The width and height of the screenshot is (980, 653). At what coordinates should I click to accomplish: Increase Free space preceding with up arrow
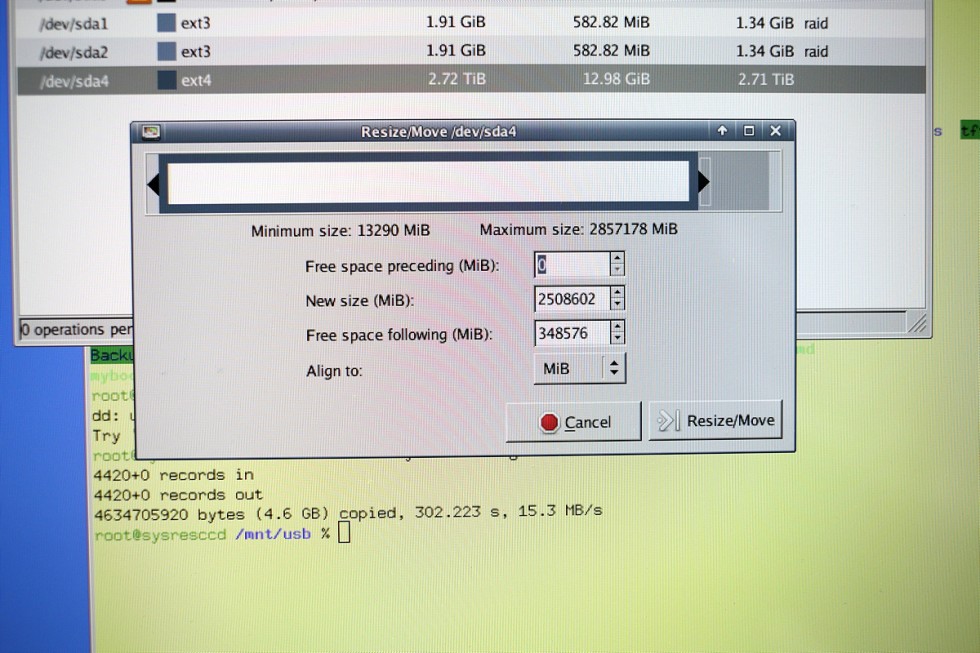click(617, 259)
